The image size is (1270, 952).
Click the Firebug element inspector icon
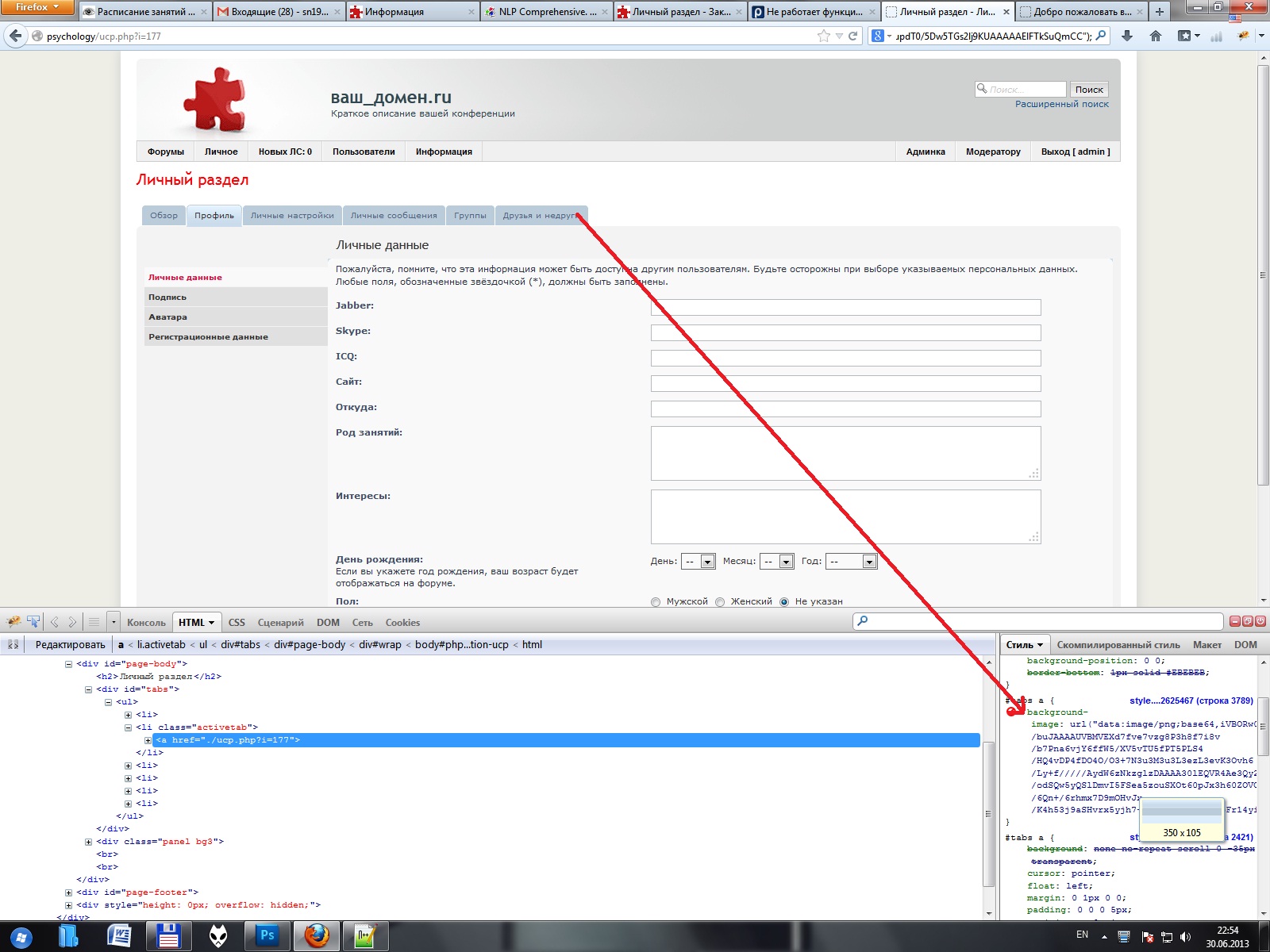point(33,622)
